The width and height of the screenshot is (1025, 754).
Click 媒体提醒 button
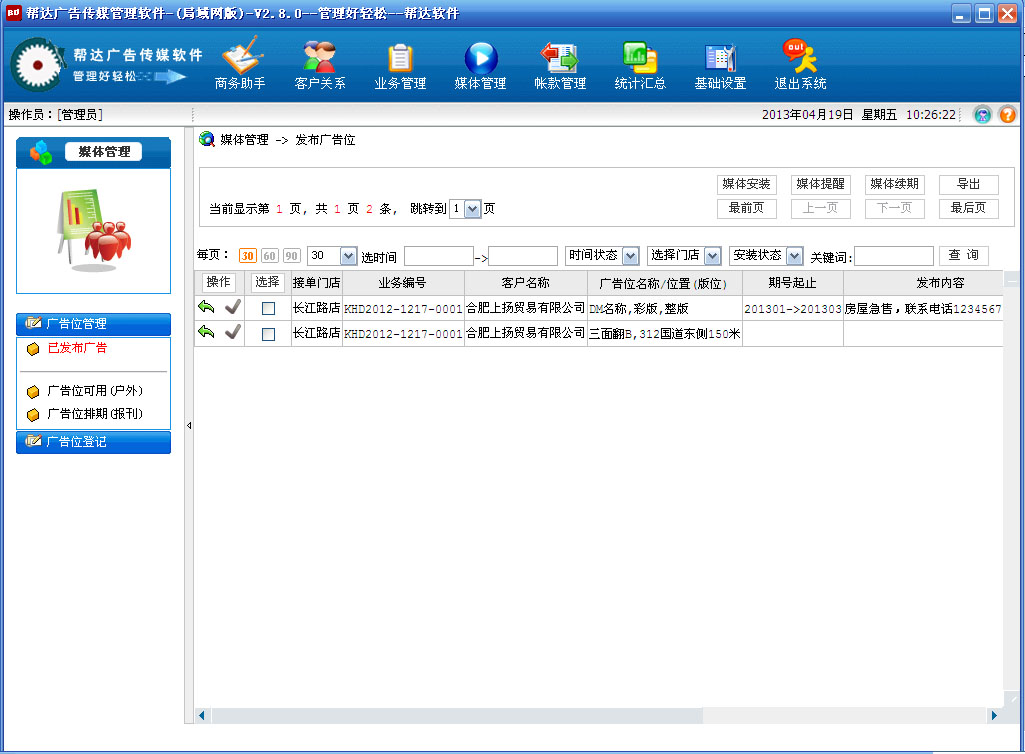tap(820, 184)
